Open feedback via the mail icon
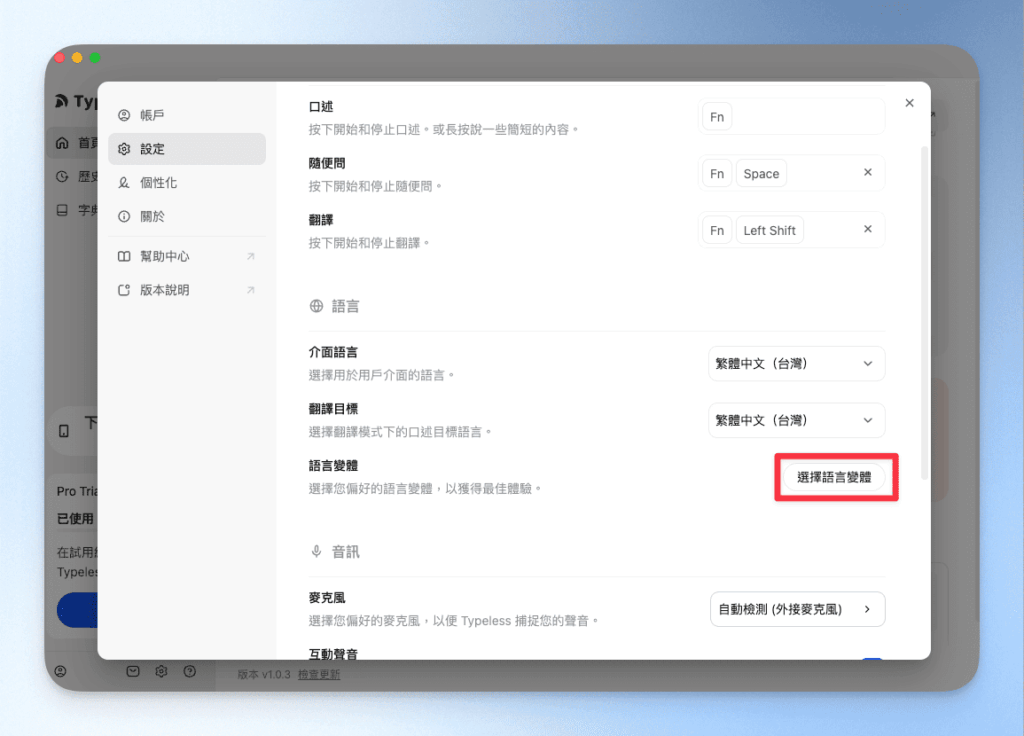Viewport: 1024px width, 736px height. (x=132, y=671)
